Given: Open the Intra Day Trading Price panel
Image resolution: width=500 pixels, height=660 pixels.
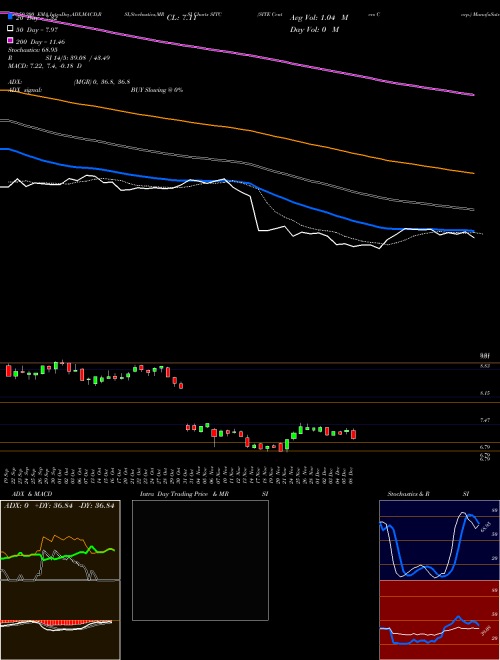Looking at the screenshot, I should 200,560.
